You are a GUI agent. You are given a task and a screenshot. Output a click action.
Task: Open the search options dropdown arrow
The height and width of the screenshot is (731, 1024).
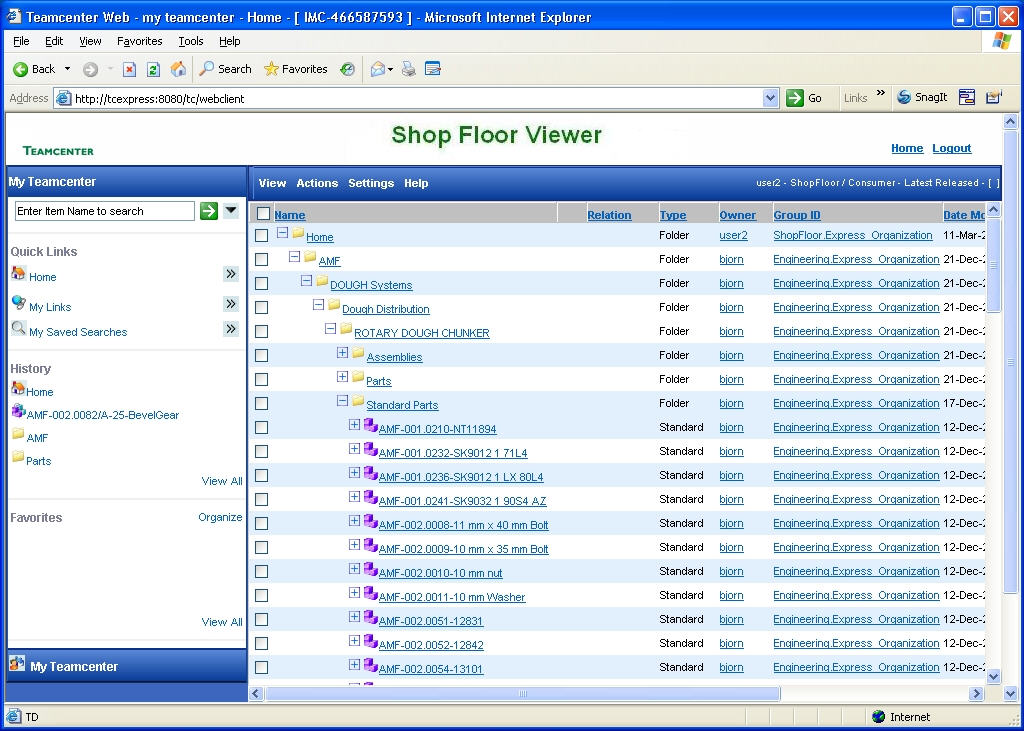(x=231, y=211)
